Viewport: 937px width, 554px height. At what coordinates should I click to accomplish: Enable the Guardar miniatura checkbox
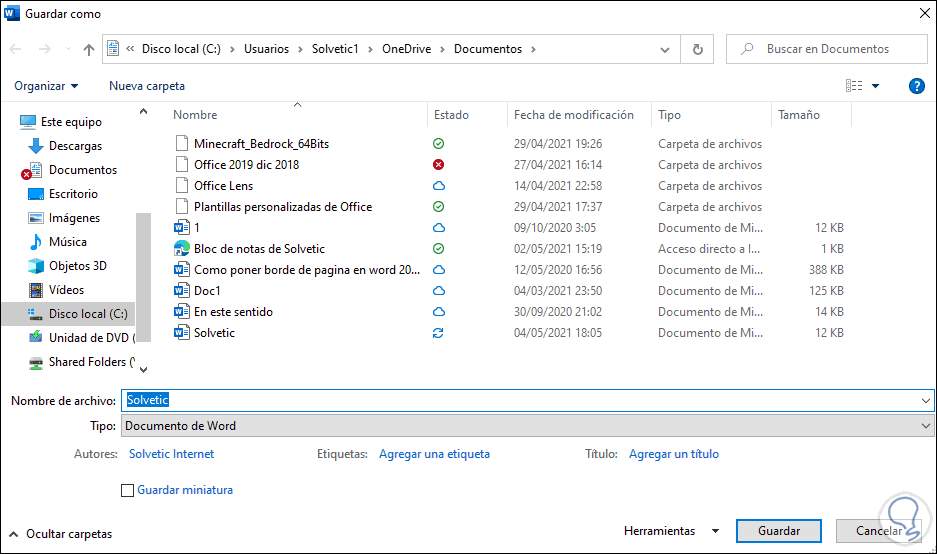pos(127,491)
